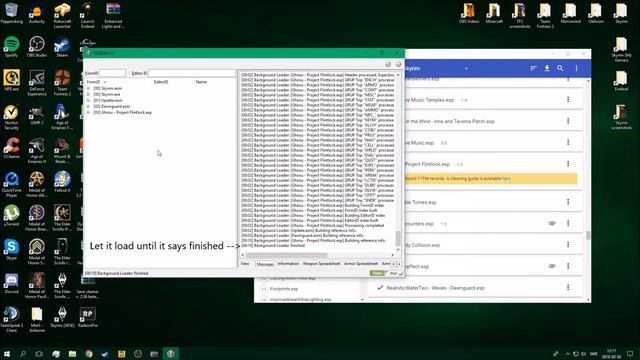Viewport: 640px width, 360px height.
Task: Open menu for RealisticWaterTwo Waves Dawnguard.esp card
Action: point(568,287)
